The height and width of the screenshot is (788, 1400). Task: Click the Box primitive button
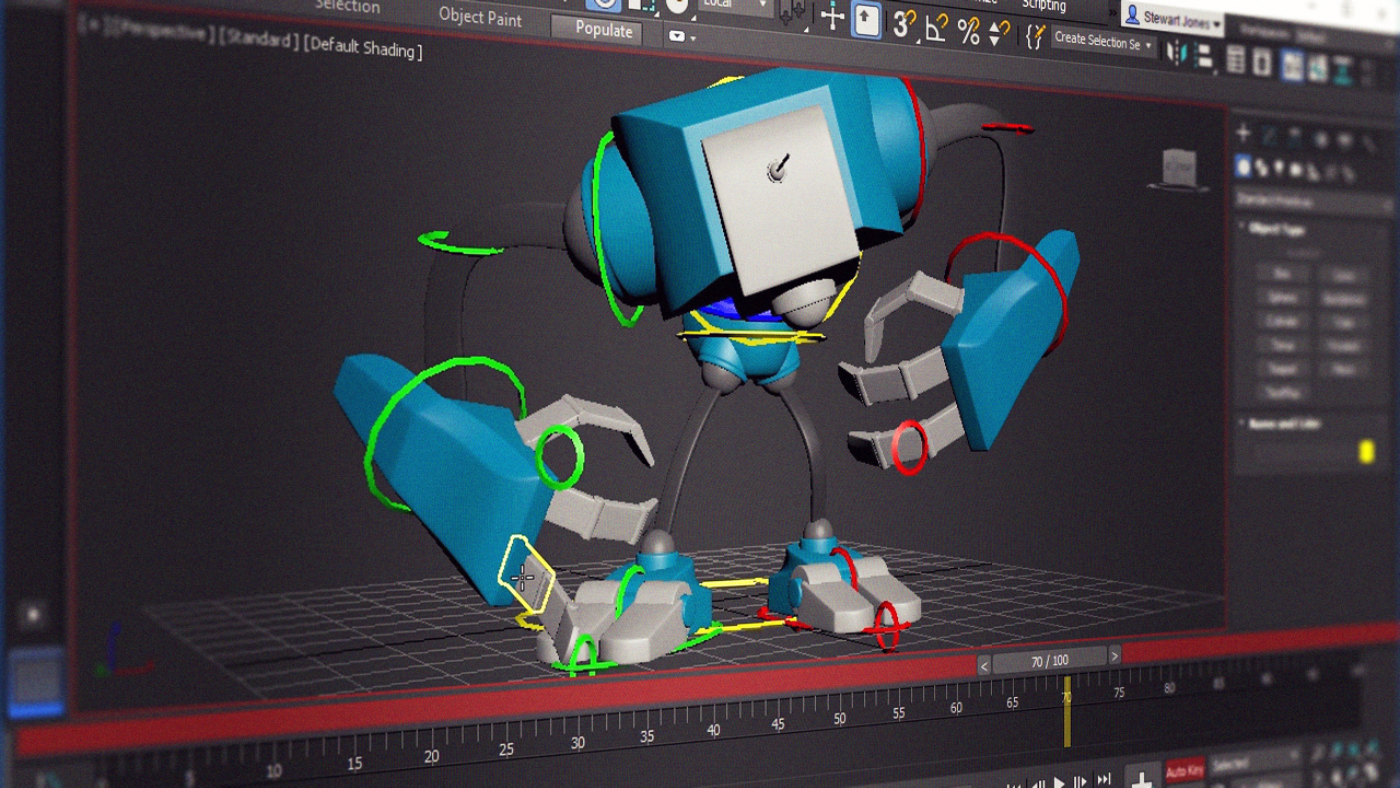click(x=1282, y=274)
